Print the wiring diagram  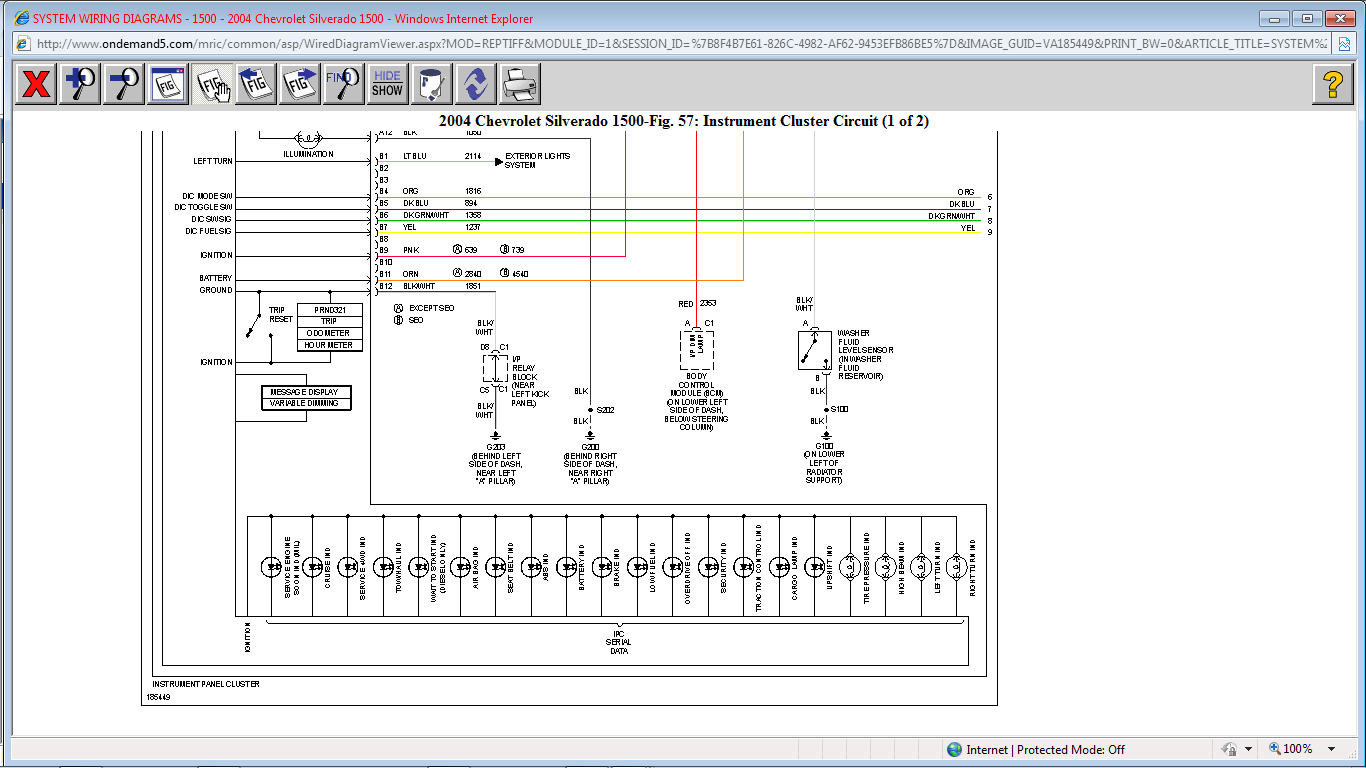pos(519,84)
